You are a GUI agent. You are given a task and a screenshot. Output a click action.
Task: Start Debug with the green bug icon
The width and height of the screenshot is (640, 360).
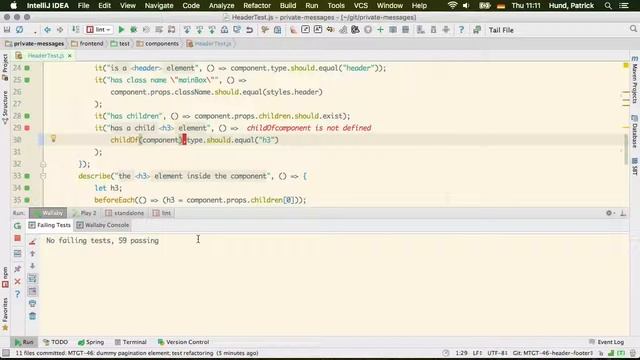[x=133, y=30]
